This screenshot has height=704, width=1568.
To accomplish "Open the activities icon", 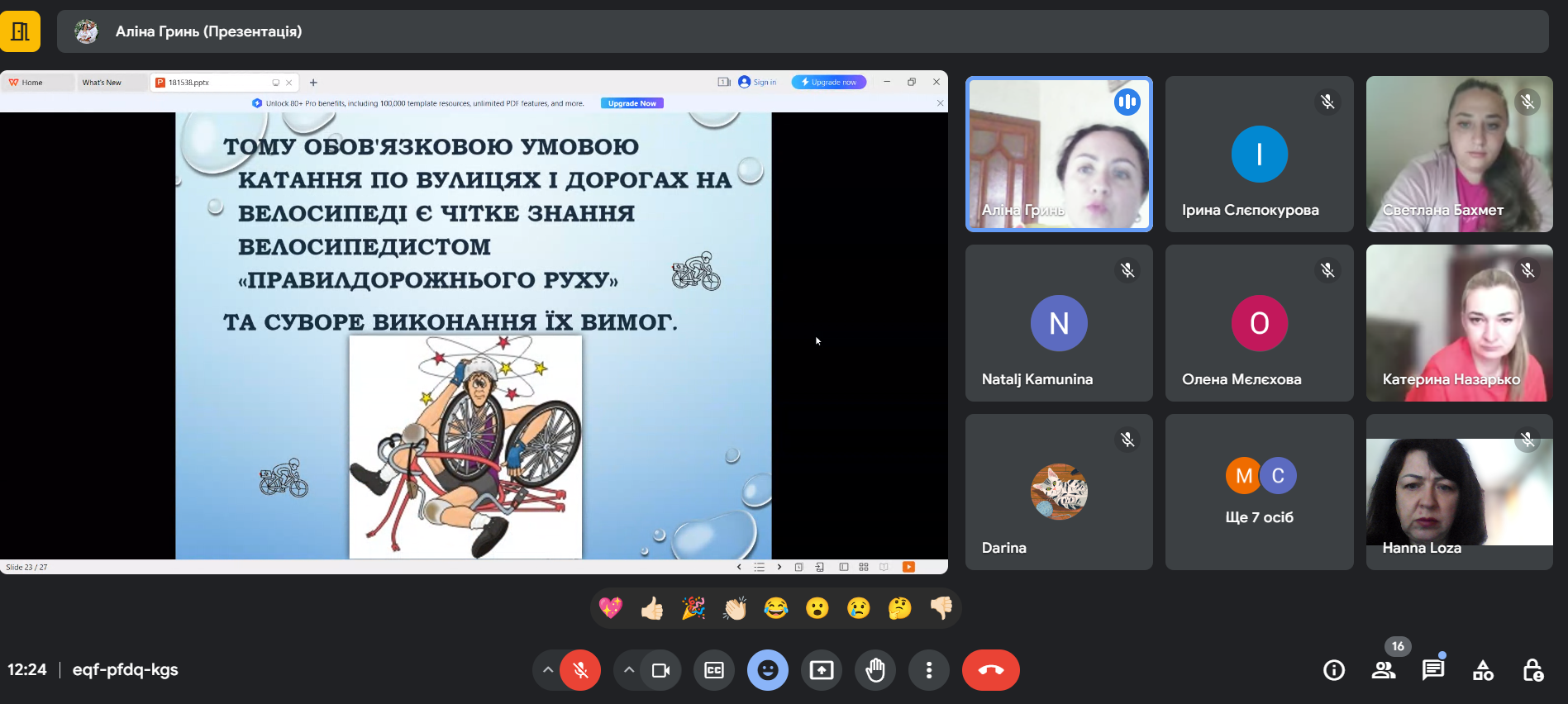I will pos(1483,670).
